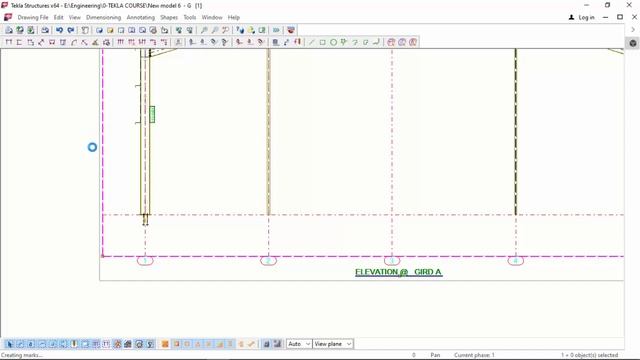Open the Annotating menu
This screenshot has width=640, height=360.
140,18
